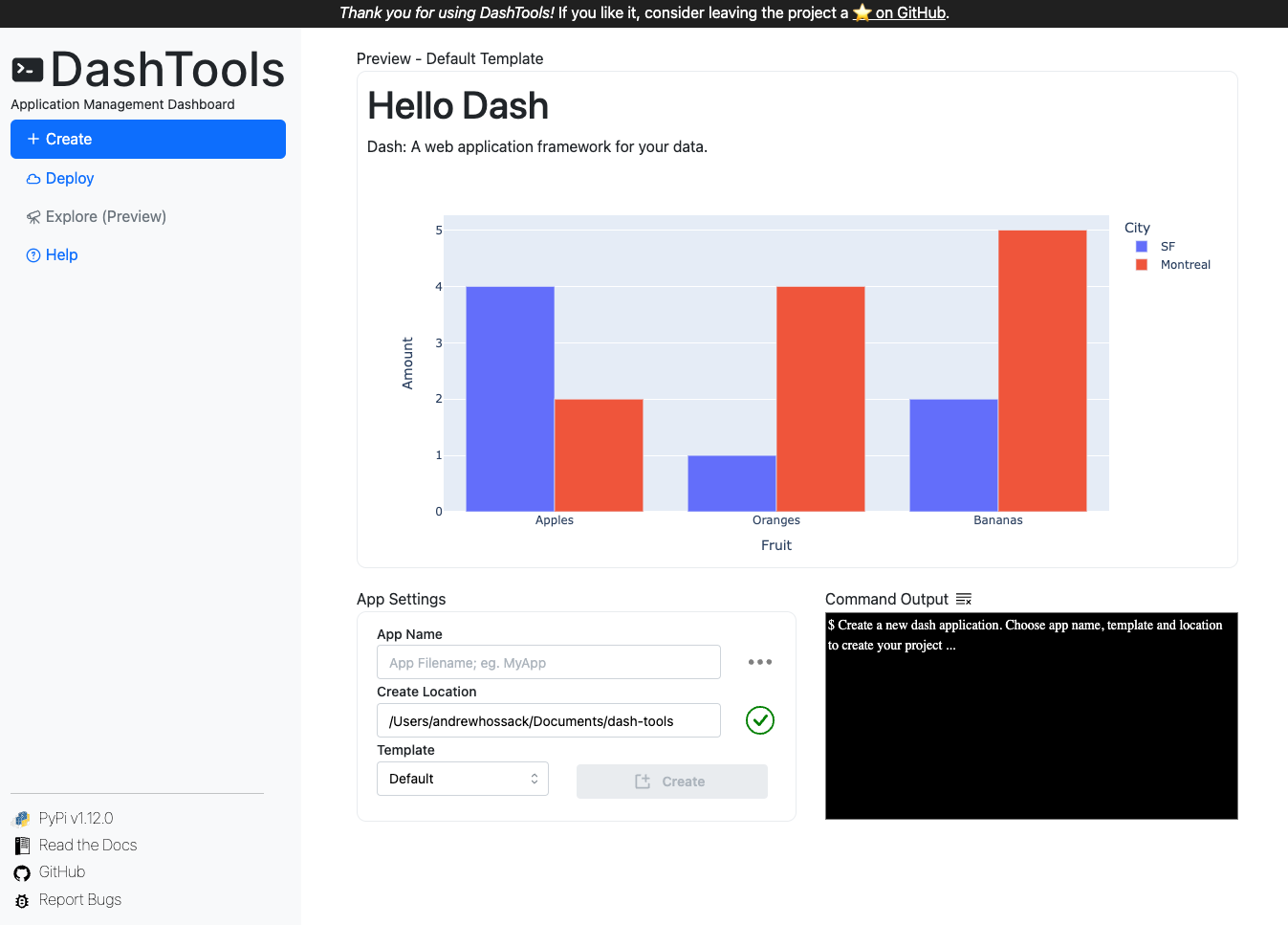Select Explore (Preview) in the sidebar
The image size is (1288, 925).
[x=105, y=217]
